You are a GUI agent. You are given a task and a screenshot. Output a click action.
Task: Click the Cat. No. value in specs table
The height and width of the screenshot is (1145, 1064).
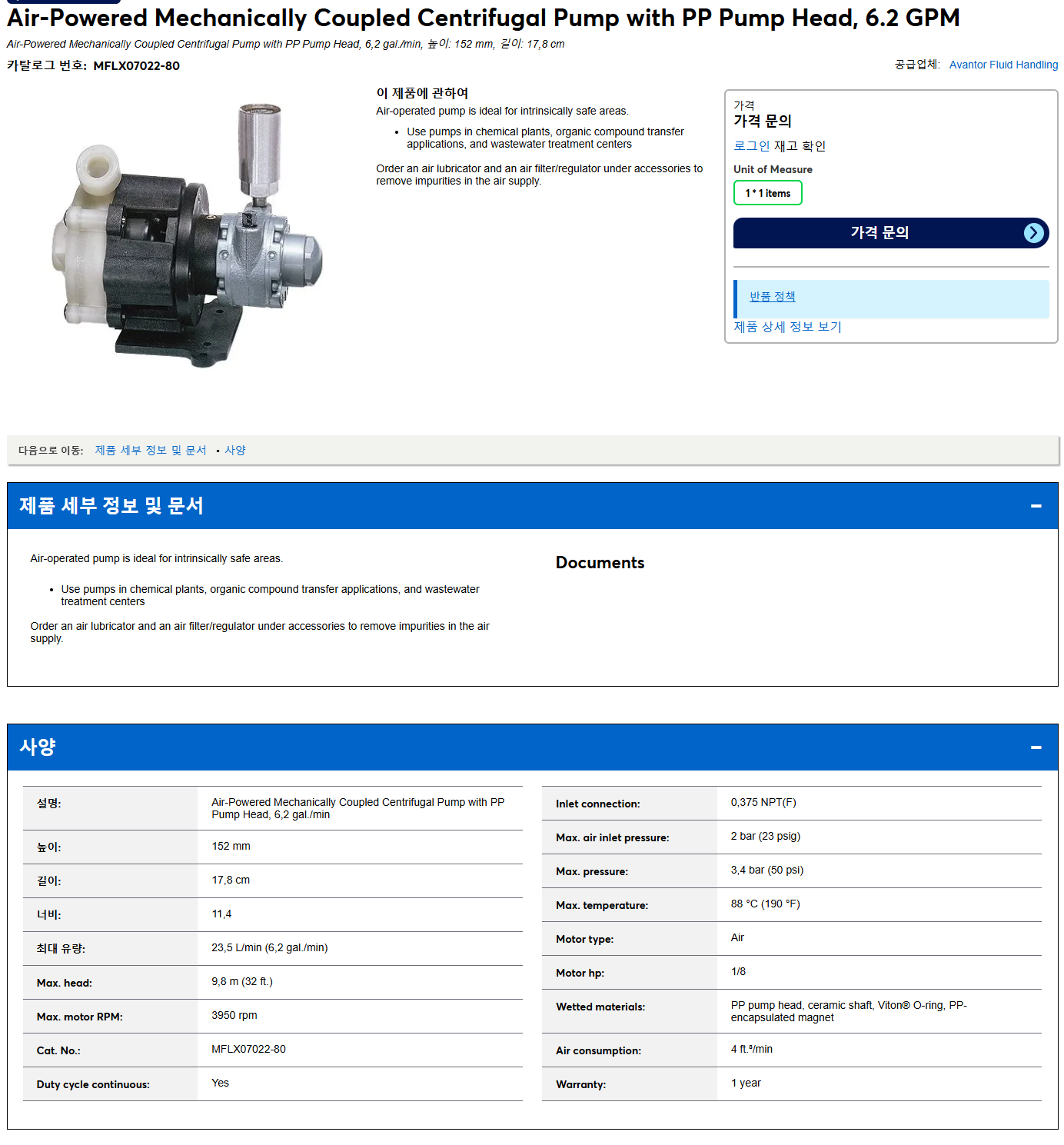click(x=248, y=1049)
